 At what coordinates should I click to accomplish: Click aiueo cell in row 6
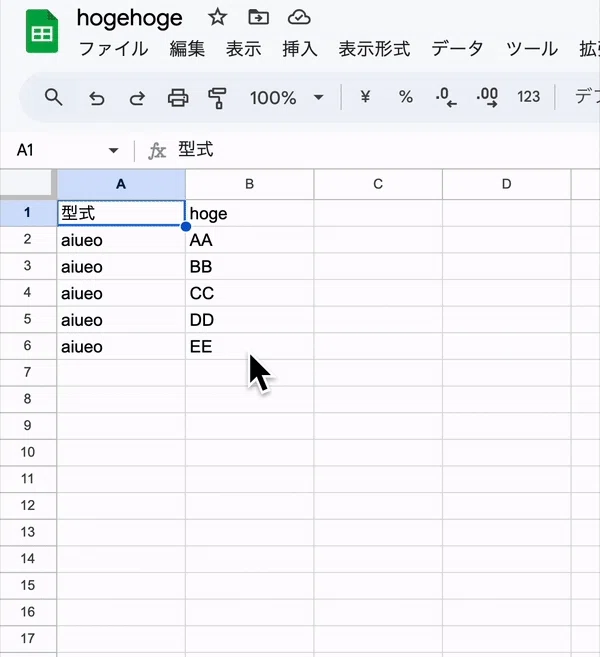(x=121, y=347)
